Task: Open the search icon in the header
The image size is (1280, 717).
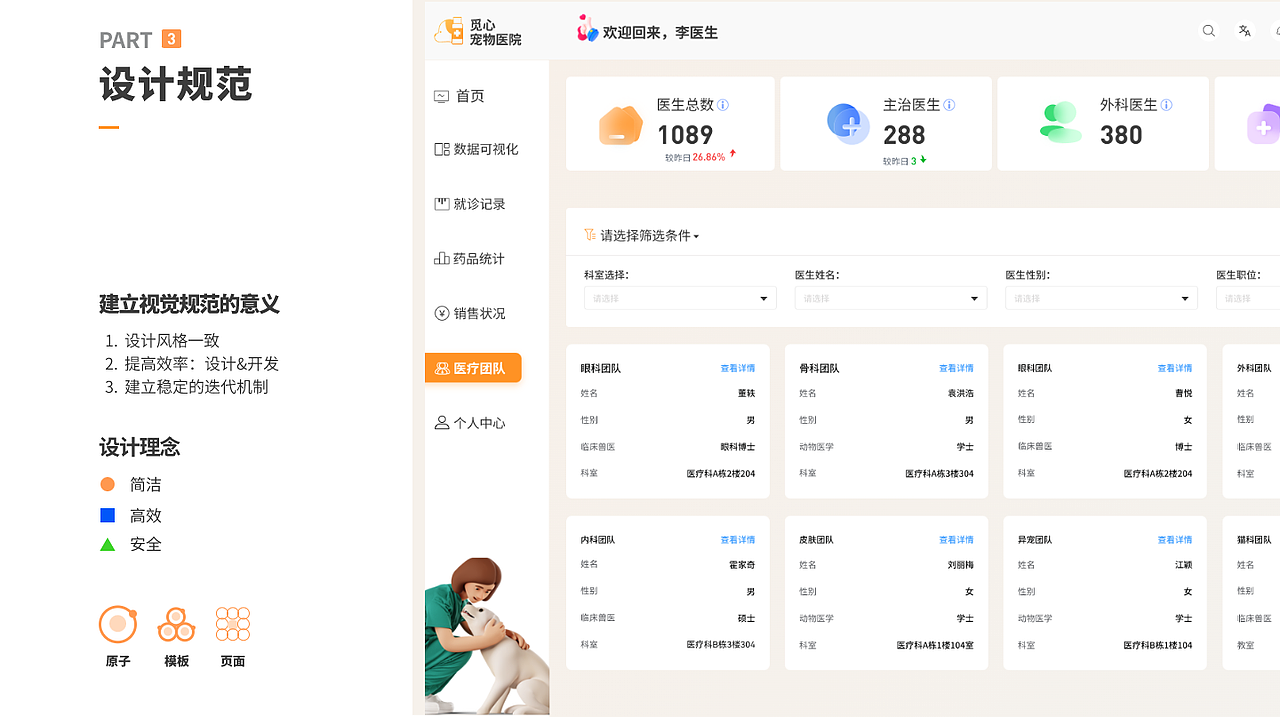Action: 1208,31
